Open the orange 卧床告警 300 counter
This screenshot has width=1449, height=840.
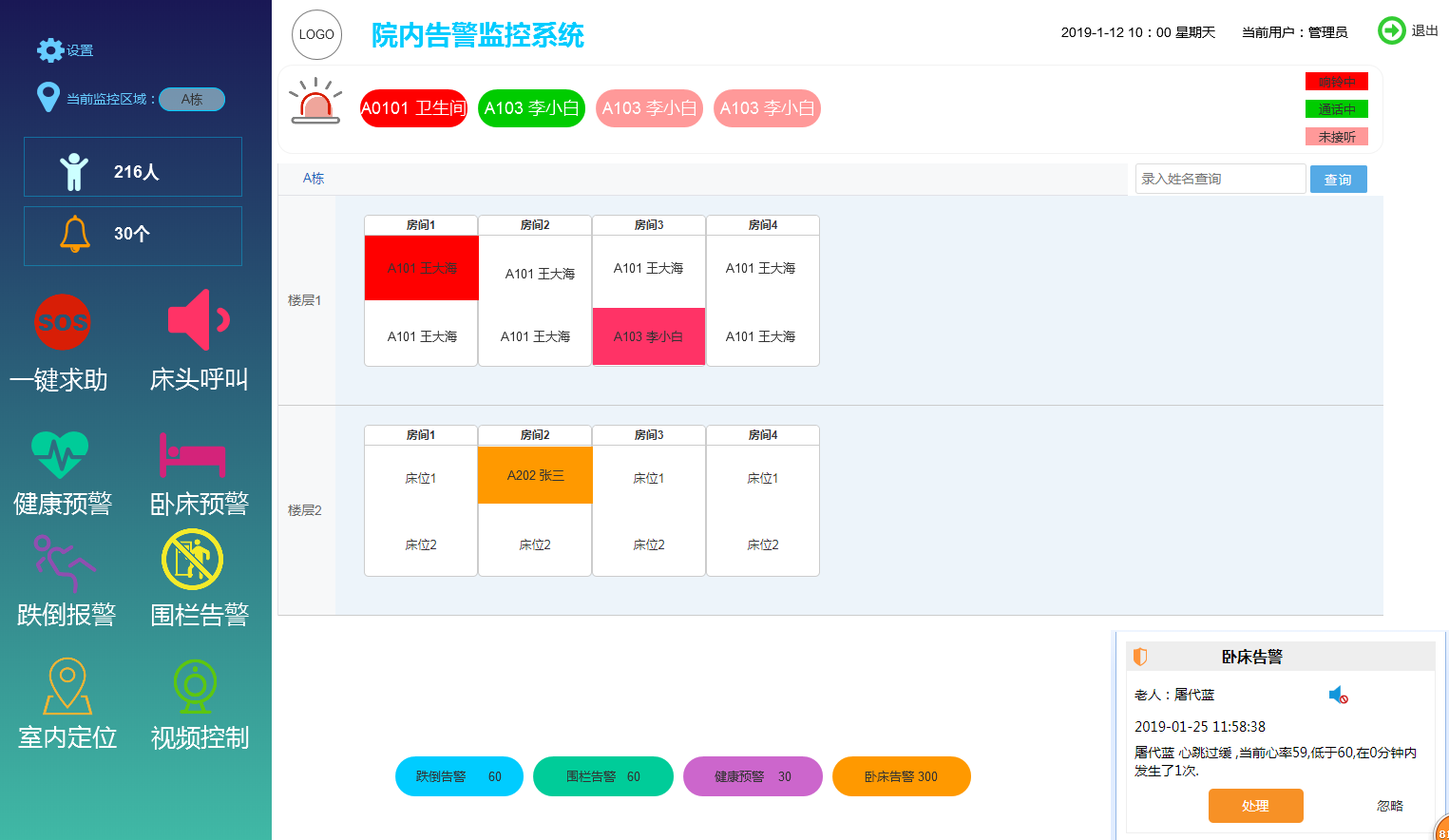click(902, 776)
